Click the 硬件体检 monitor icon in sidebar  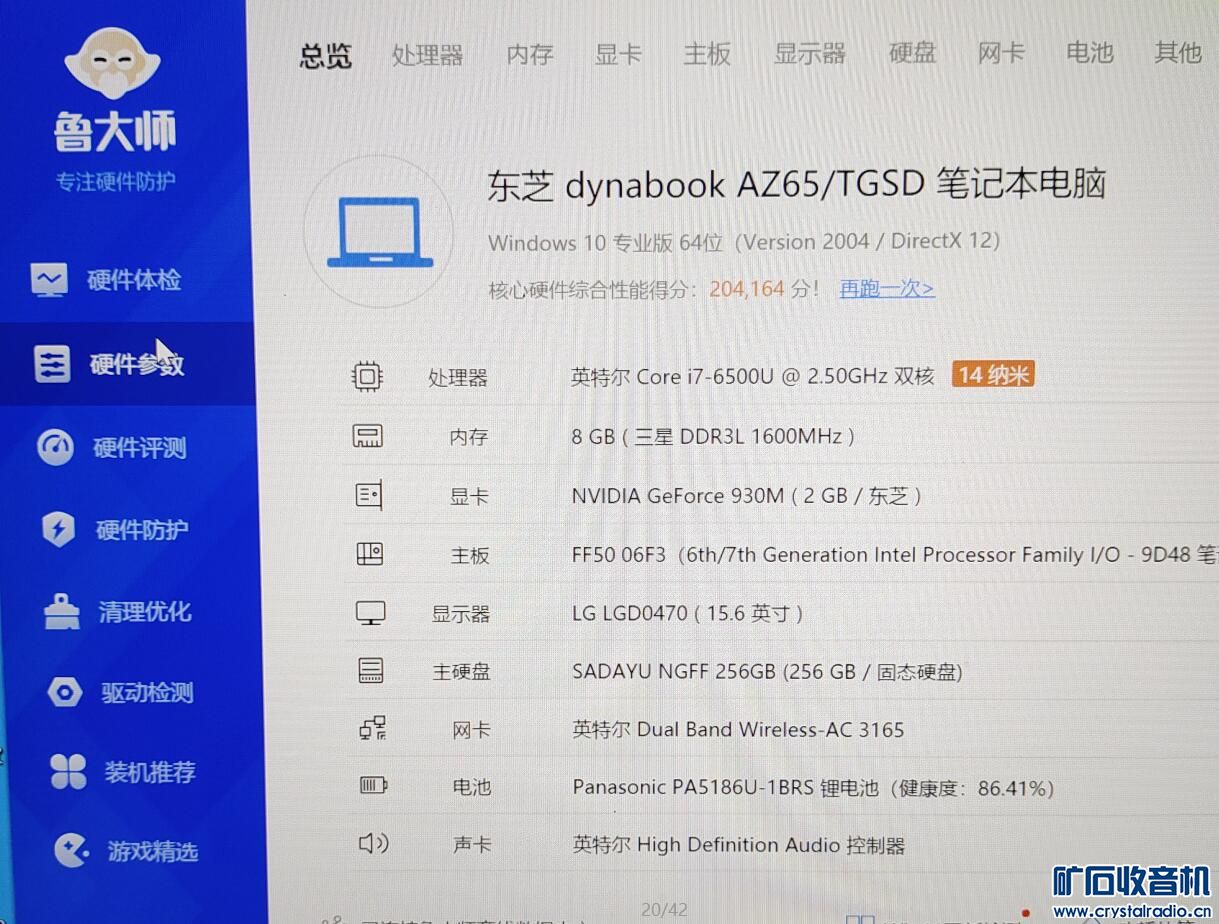pos(49,280)
